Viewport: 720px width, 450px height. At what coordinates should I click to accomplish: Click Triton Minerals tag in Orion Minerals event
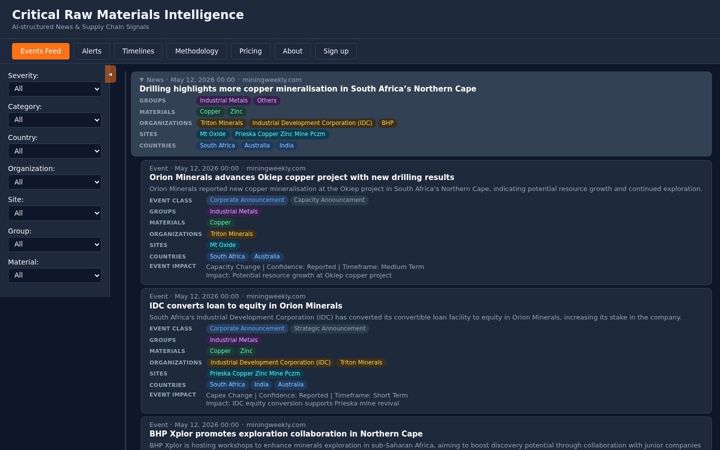[231, 234]
